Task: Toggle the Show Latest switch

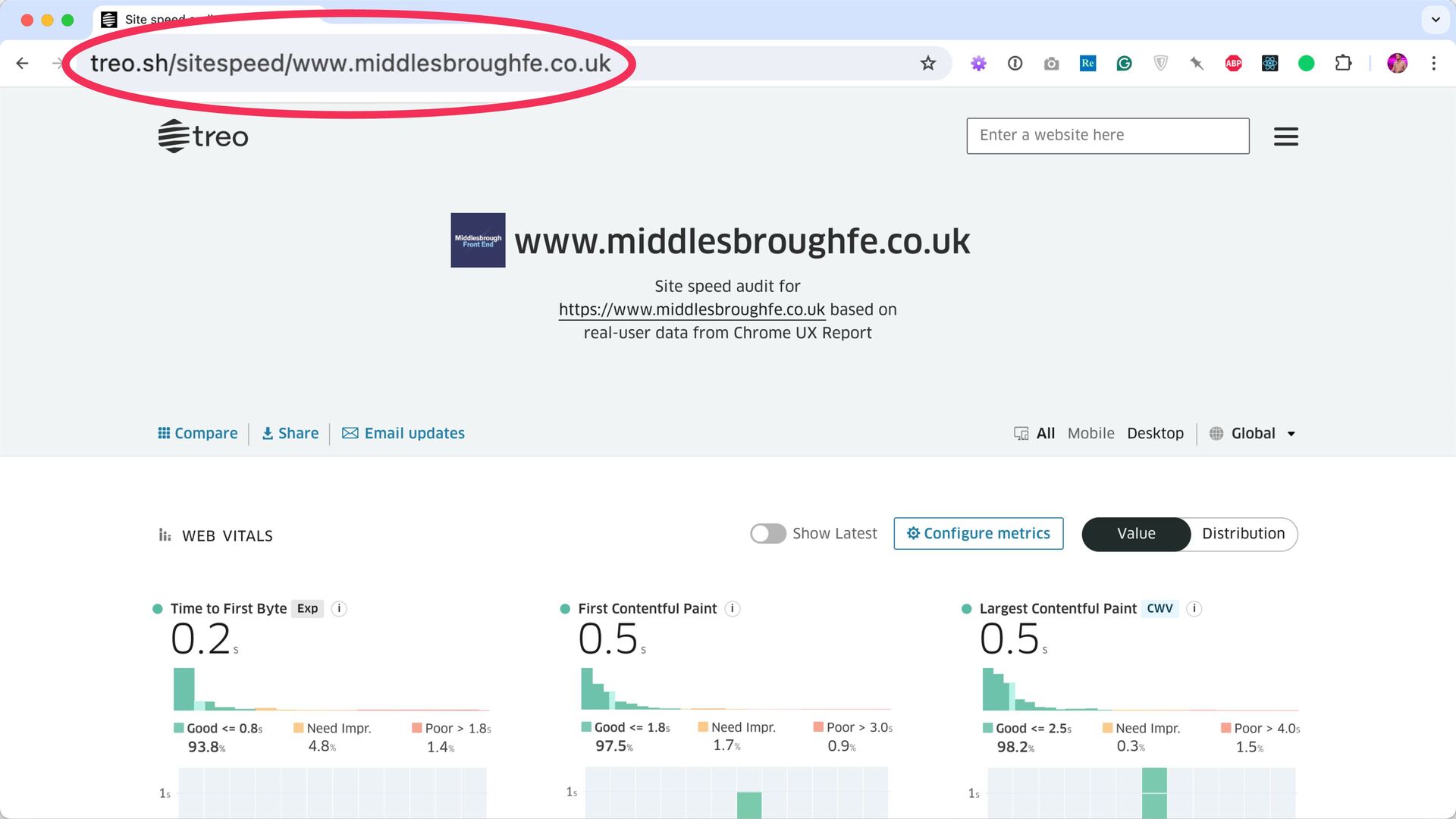Action: coord(767,534)
